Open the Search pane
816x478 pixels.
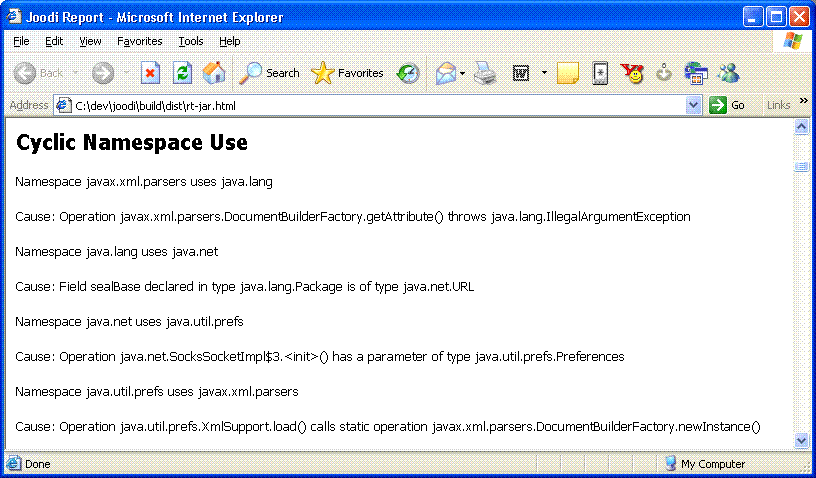[x=269, y=73]
